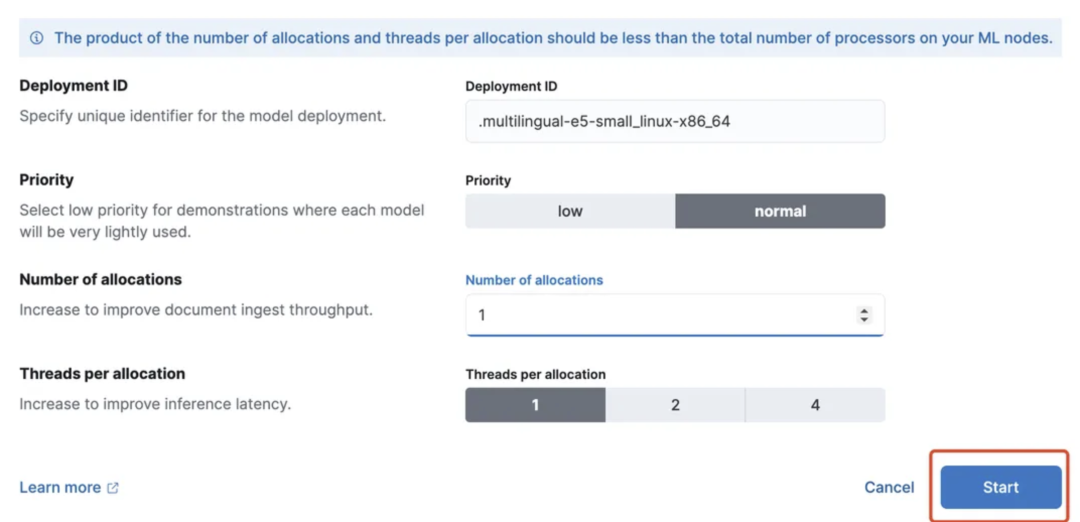Click the Priority label above the low/normal selector
The height and width of the screenshot is (522, 1080).
point(488,181)
